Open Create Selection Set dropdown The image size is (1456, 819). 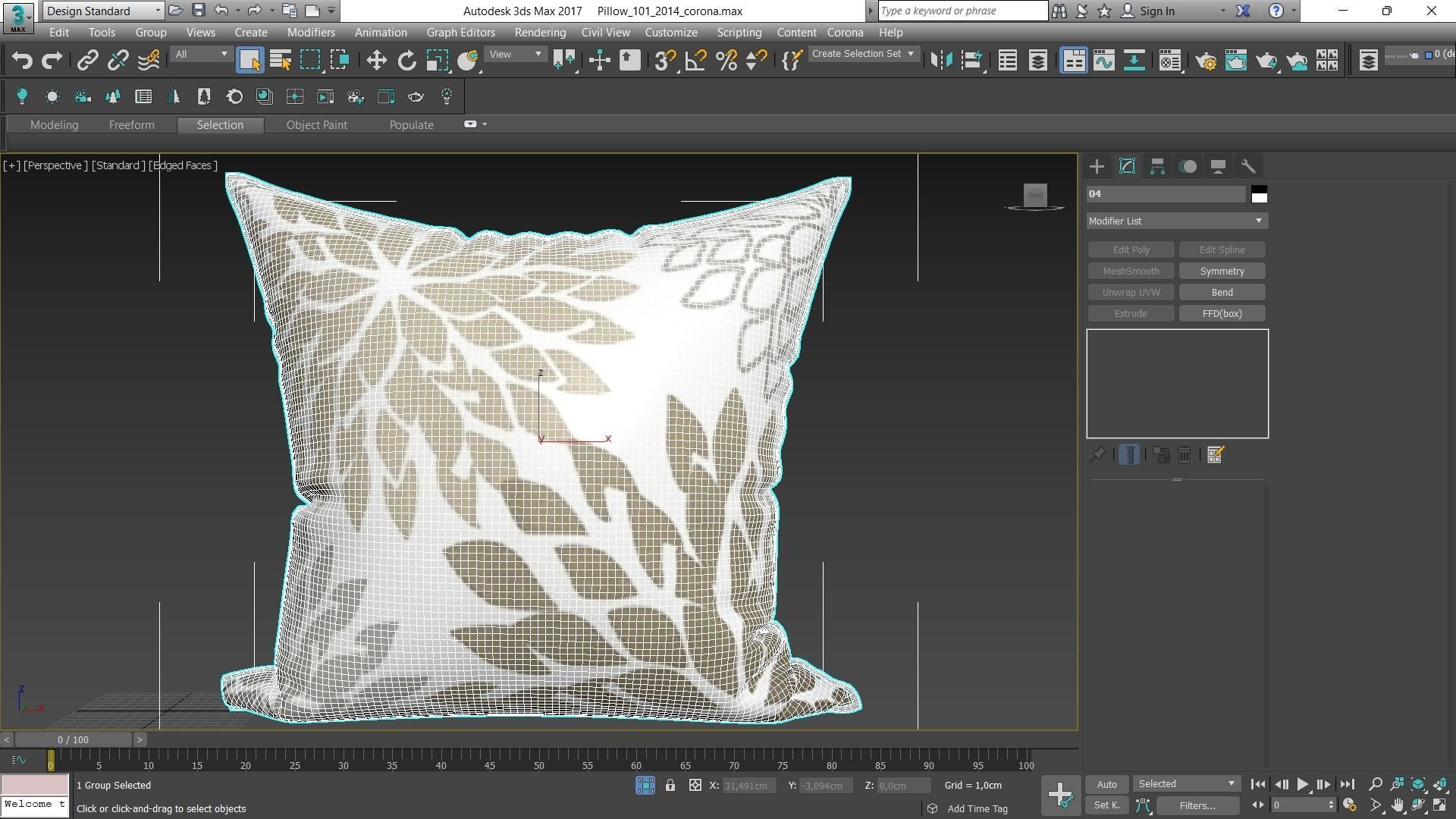pos(863,54)
